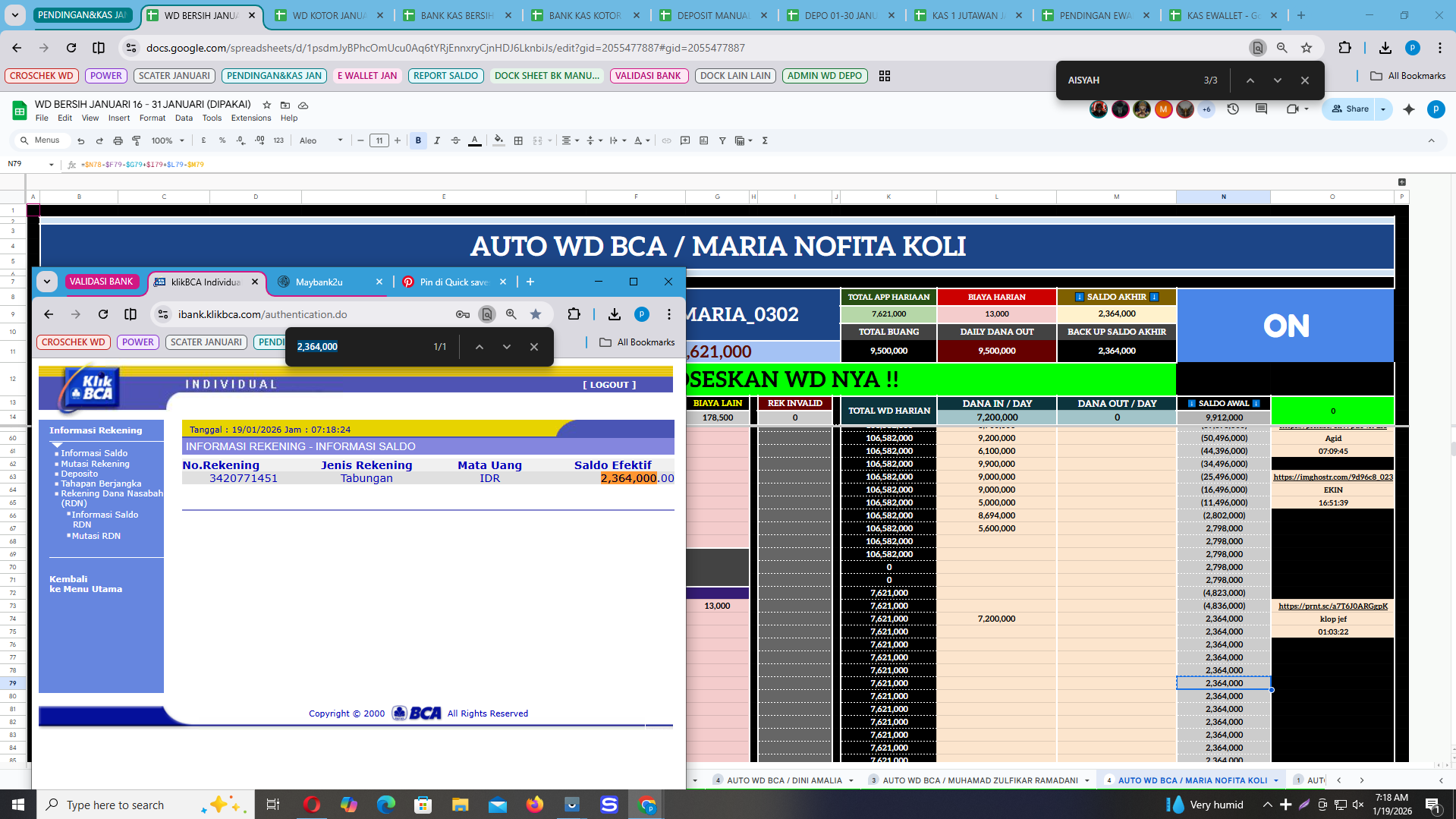Open the text color picker
1456x819 pixels.
click(x=474, y=140)
